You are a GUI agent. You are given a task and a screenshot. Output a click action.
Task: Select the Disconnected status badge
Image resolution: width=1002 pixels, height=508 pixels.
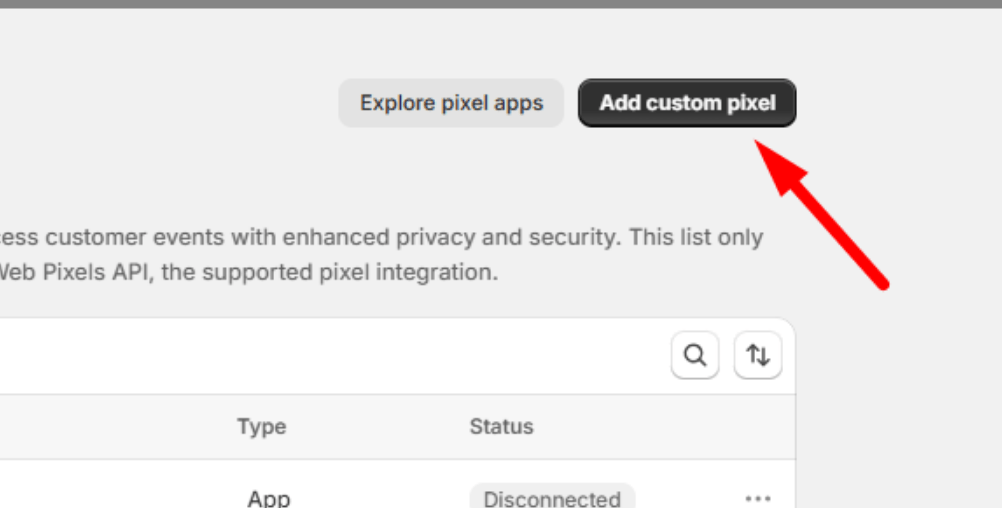[x=551, y=498]
